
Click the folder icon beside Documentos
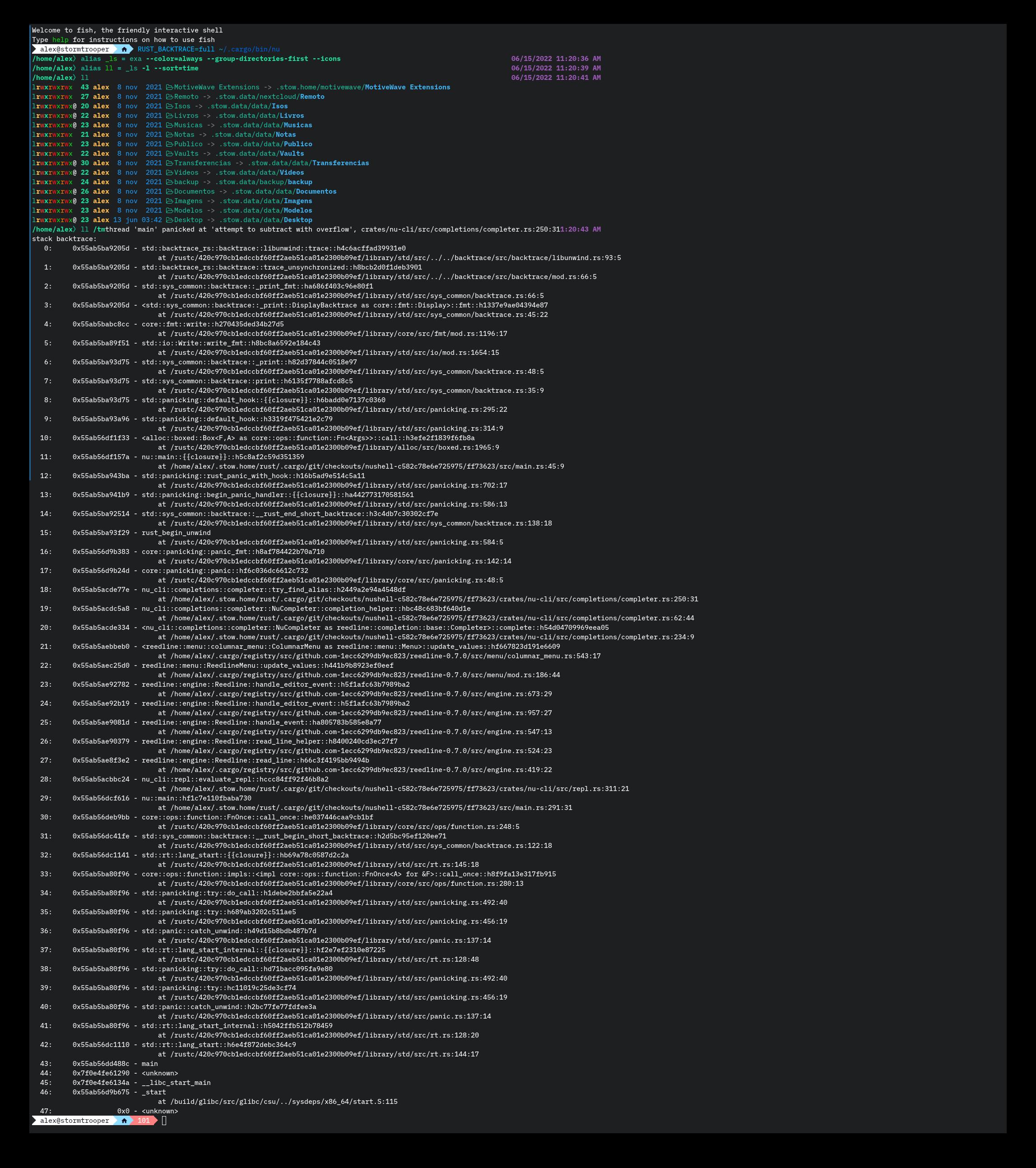pyautogui.click(x=169, y=191)
